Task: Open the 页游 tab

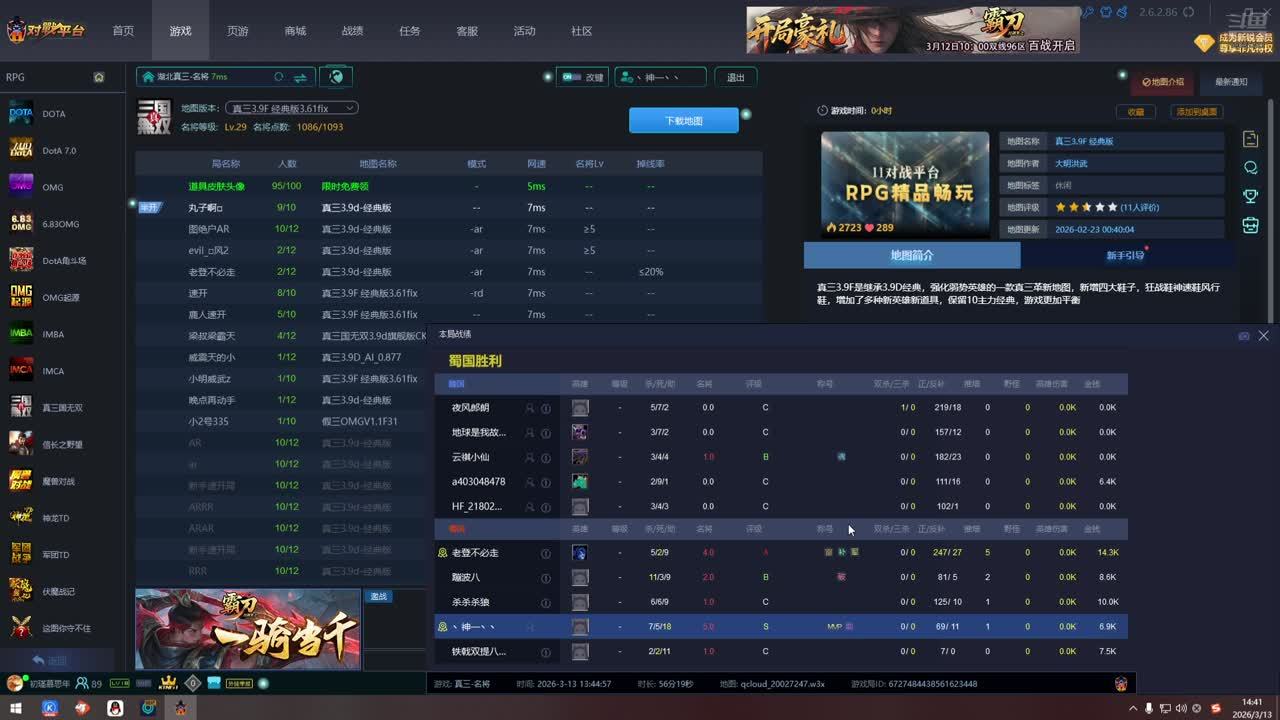Action: click(x=237, y=31)
